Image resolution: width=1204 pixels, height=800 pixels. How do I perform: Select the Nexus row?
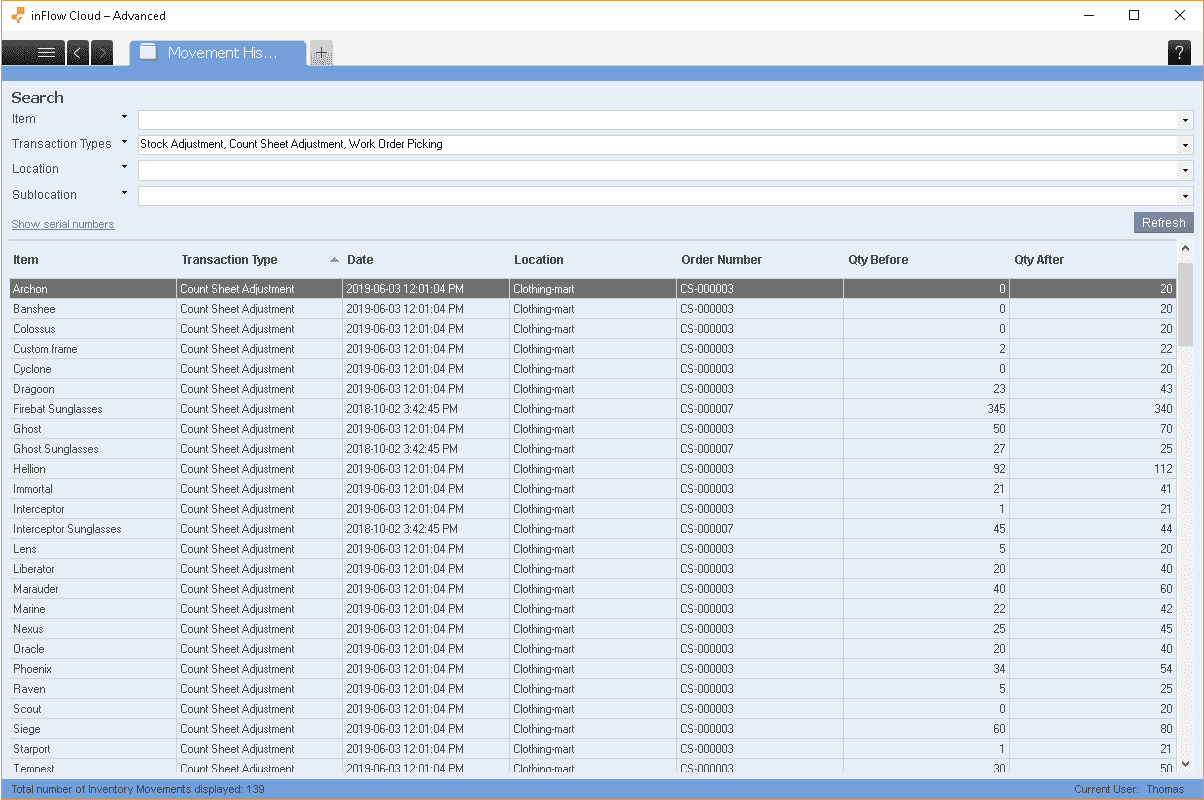click(593, 629)
